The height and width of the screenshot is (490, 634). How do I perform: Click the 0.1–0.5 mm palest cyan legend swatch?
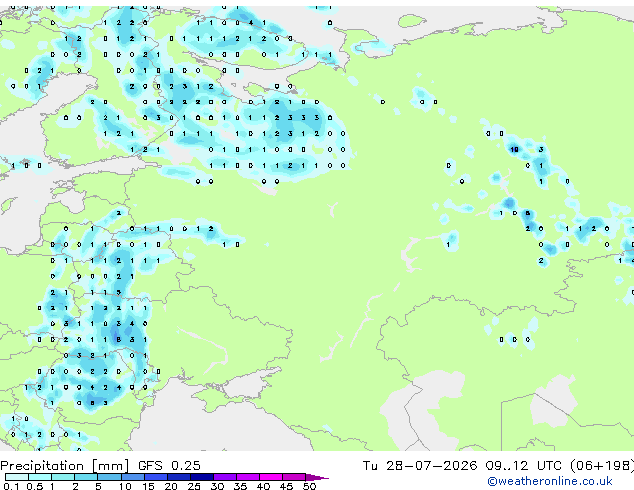(17, 477)
